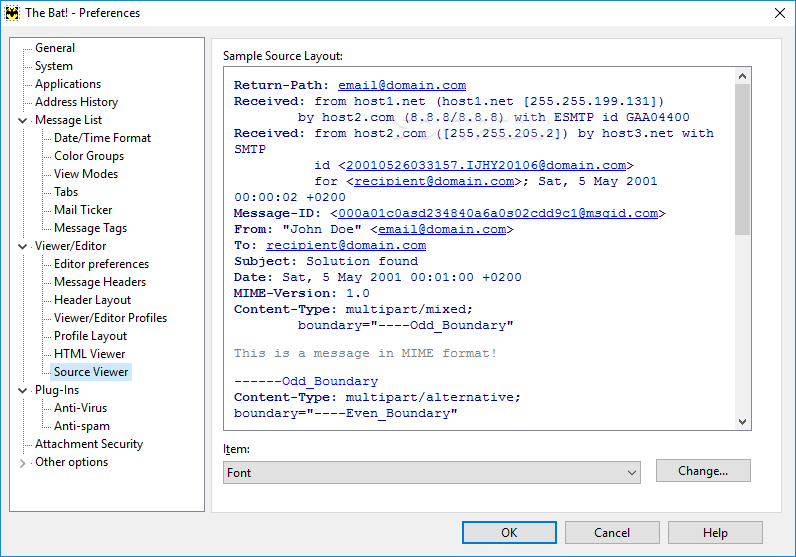
Task: Select the Message List category
Action: click(x=69, y=120)
